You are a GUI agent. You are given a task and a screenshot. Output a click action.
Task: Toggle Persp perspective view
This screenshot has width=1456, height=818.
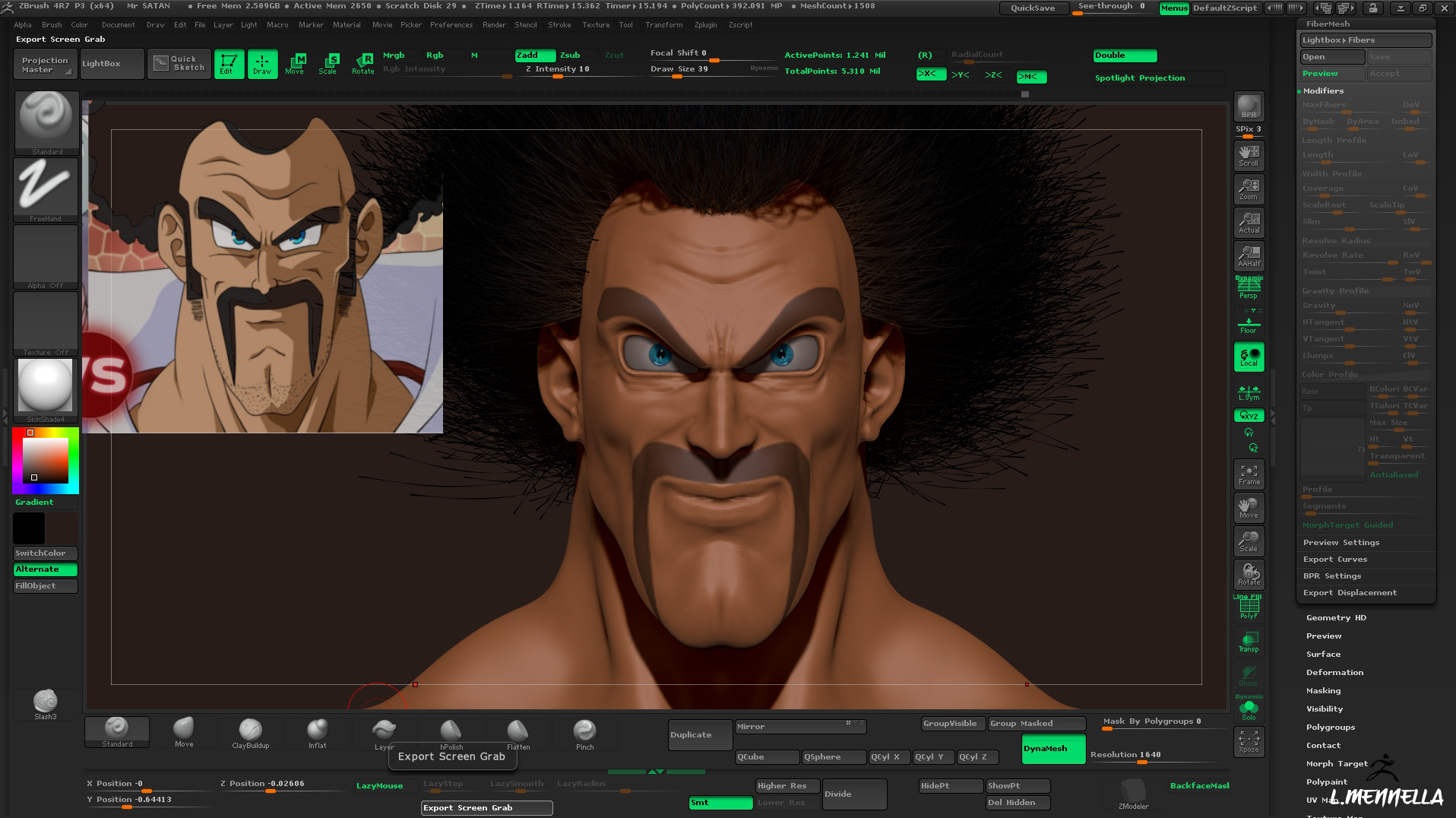click(1249, 289)
